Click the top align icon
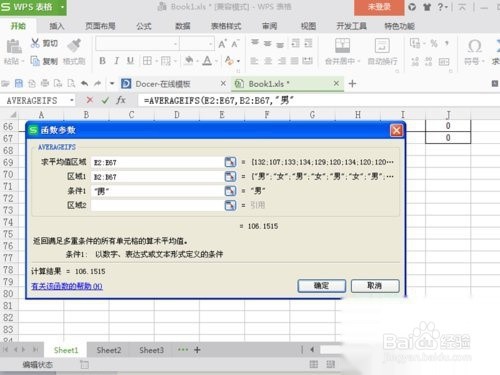This screenshot has height=375, width=500. pos(255,43)
